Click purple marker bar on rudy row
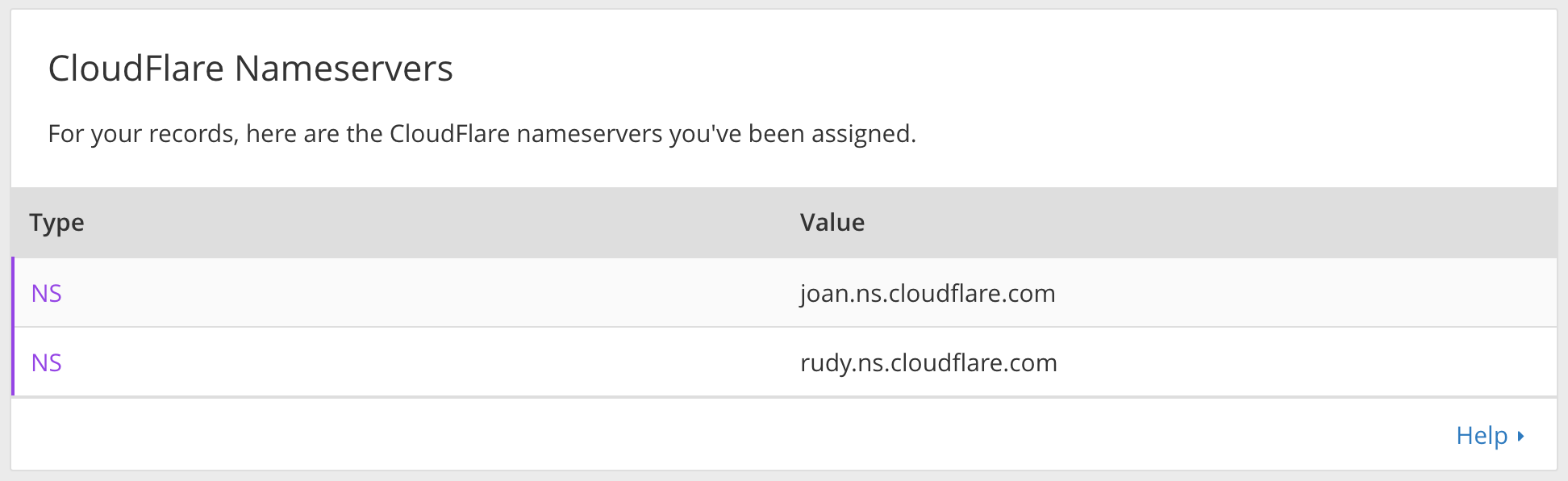 click(x=13, y=362)
